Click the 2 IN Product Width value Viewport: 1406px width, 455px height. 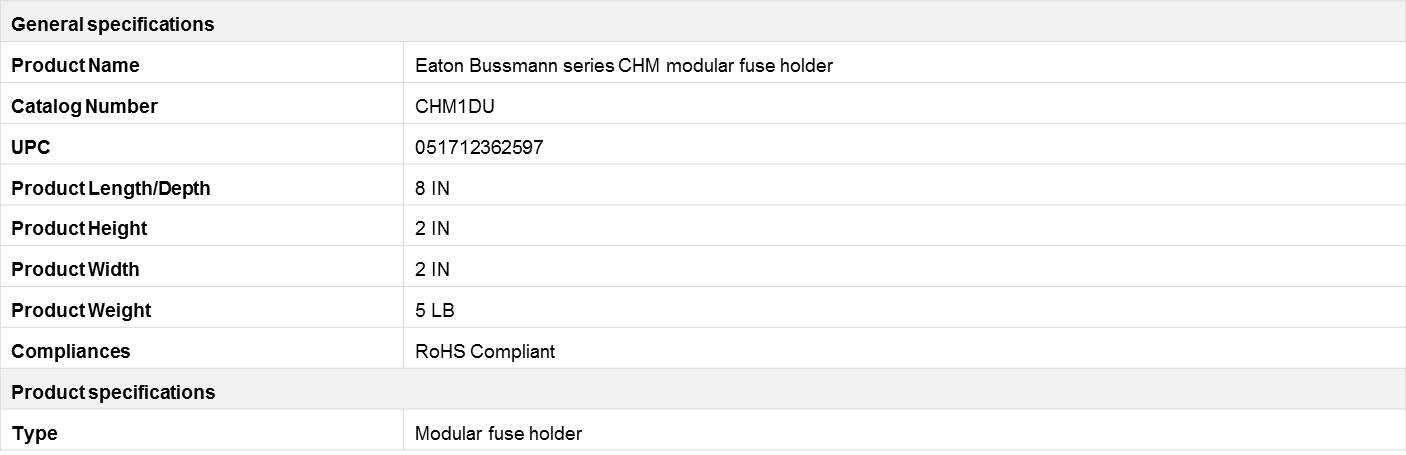pyautogui.click(x=432, y=270)
